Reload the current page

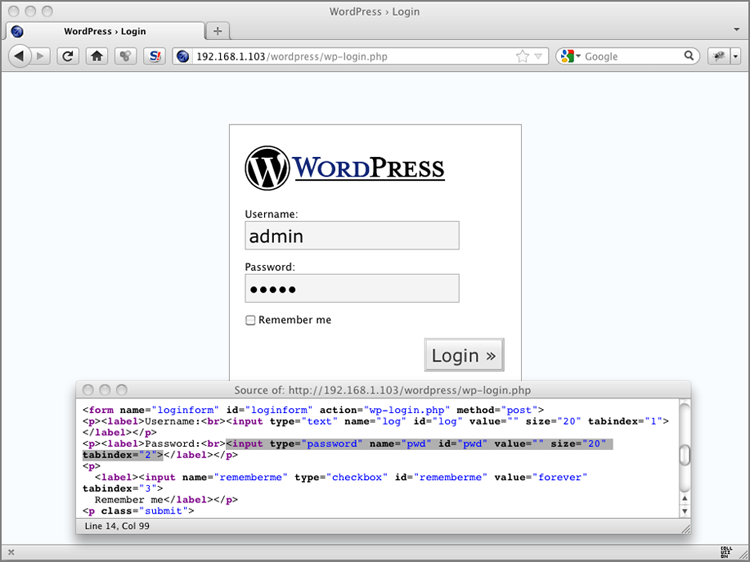[68, 56]
